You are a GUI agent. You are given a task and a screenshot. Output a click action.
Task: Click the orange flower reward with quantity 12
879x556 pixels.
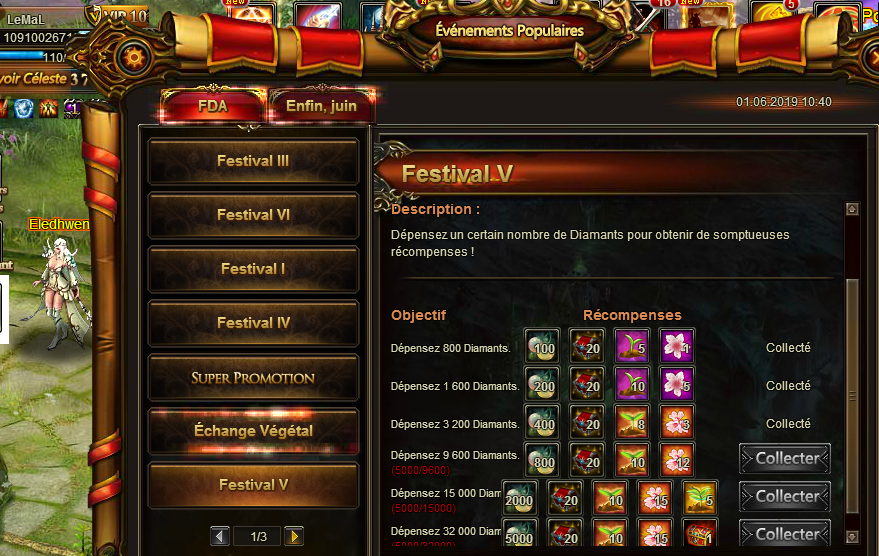click(x=677, y=460)
